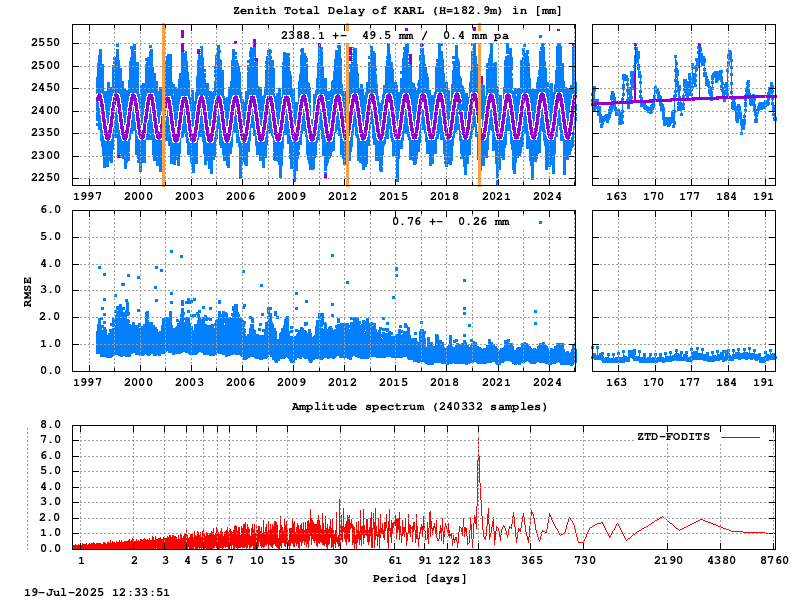Click the 'RMSE' vertical axis label

click(28, 291)
